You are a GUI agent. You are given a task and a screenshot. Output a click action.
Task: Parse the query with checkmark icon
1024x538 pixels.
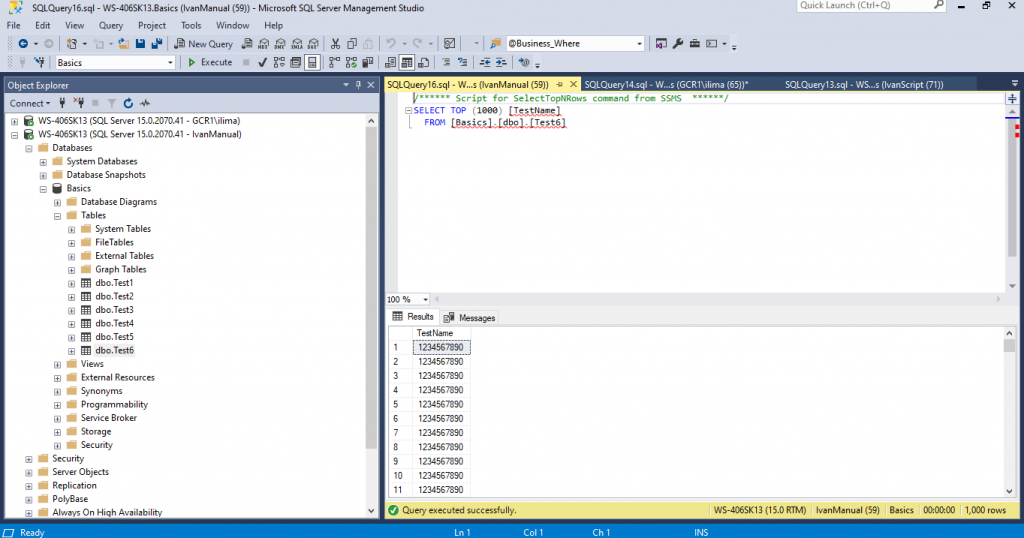[263, 63]
